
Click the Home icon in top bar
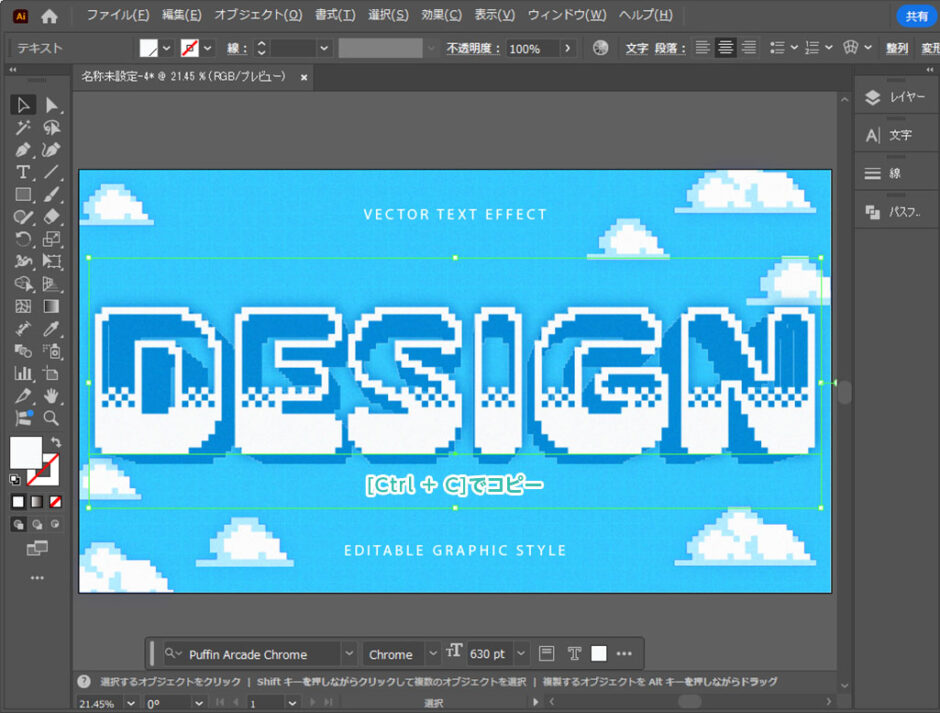point(49,16)
